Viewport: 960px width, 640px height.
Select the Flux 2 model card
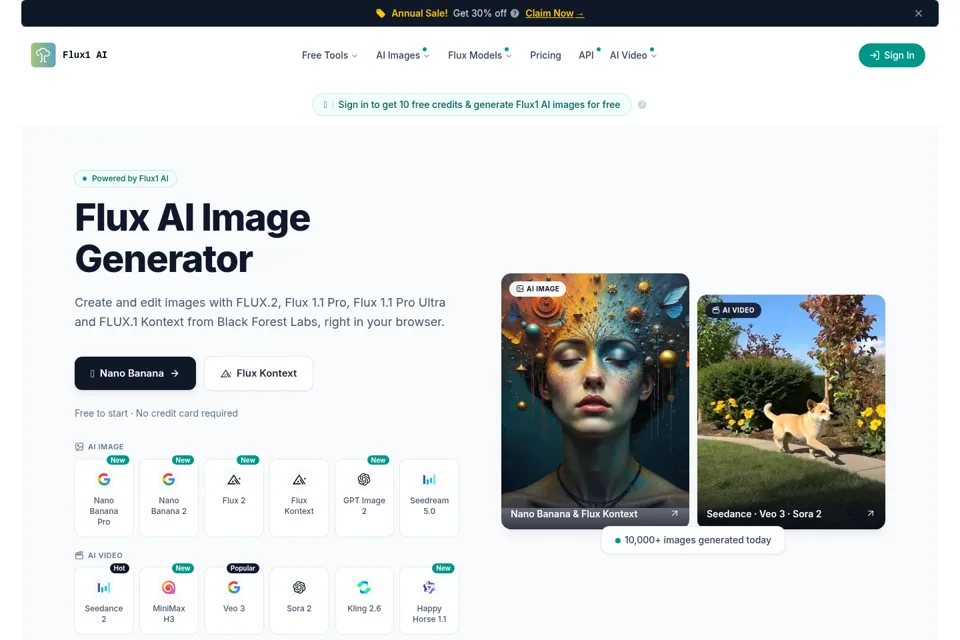[234, 498]
